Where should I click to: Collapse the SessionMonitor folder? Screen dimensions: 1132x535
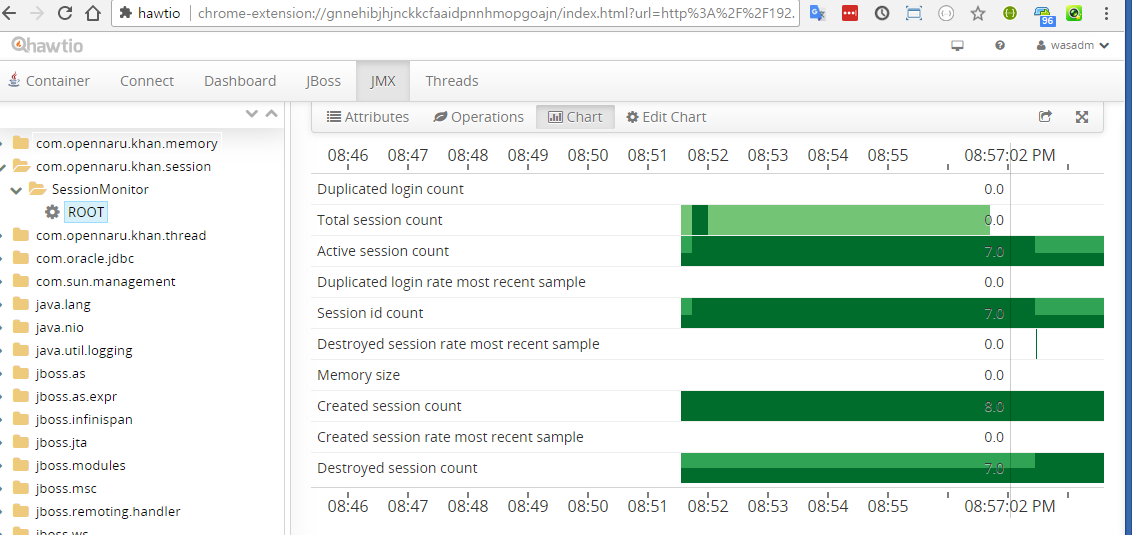pyautogui.click(x=16, y=189)
